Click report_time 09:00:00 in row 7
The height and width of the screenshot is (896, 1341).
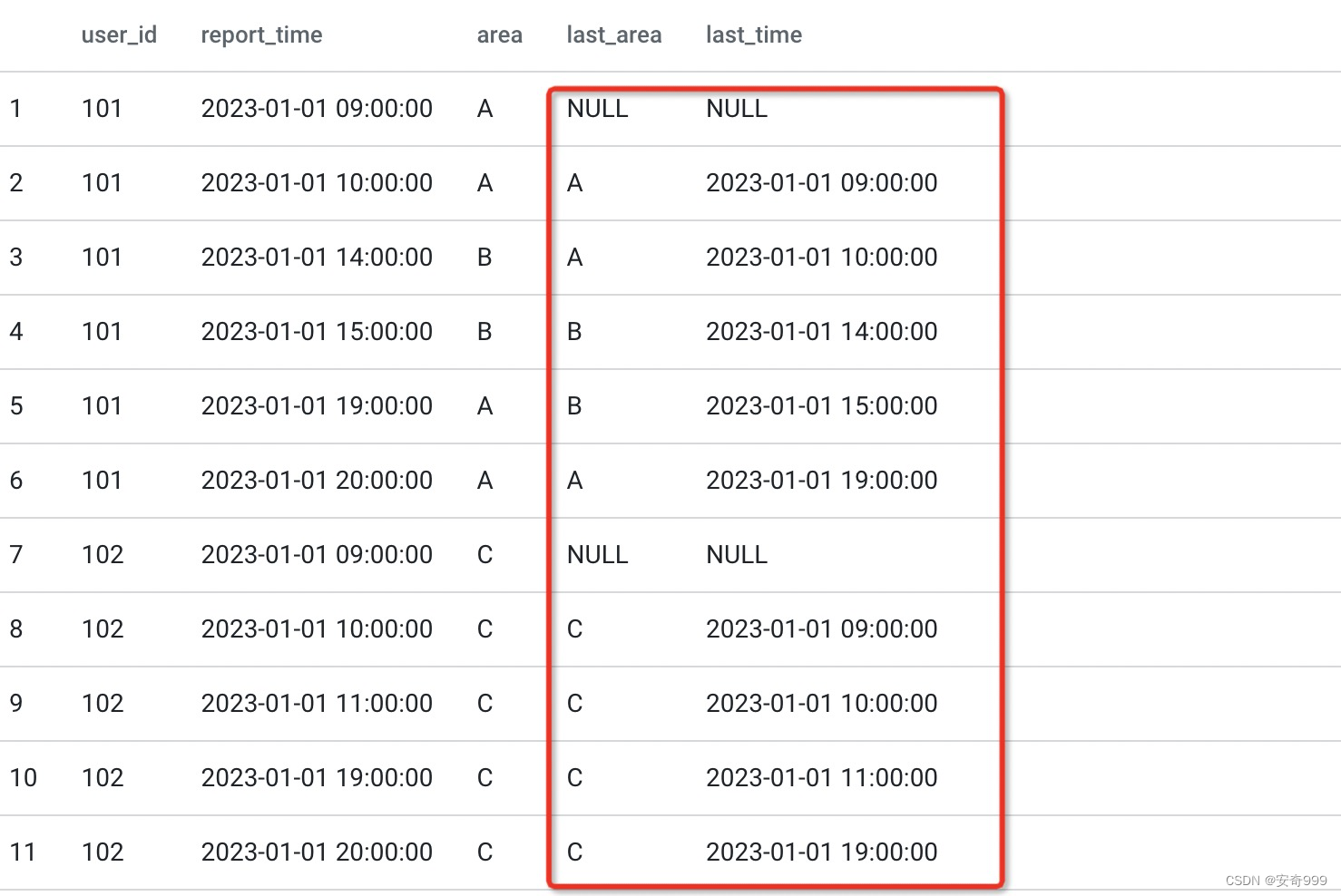tap(317, 555)
